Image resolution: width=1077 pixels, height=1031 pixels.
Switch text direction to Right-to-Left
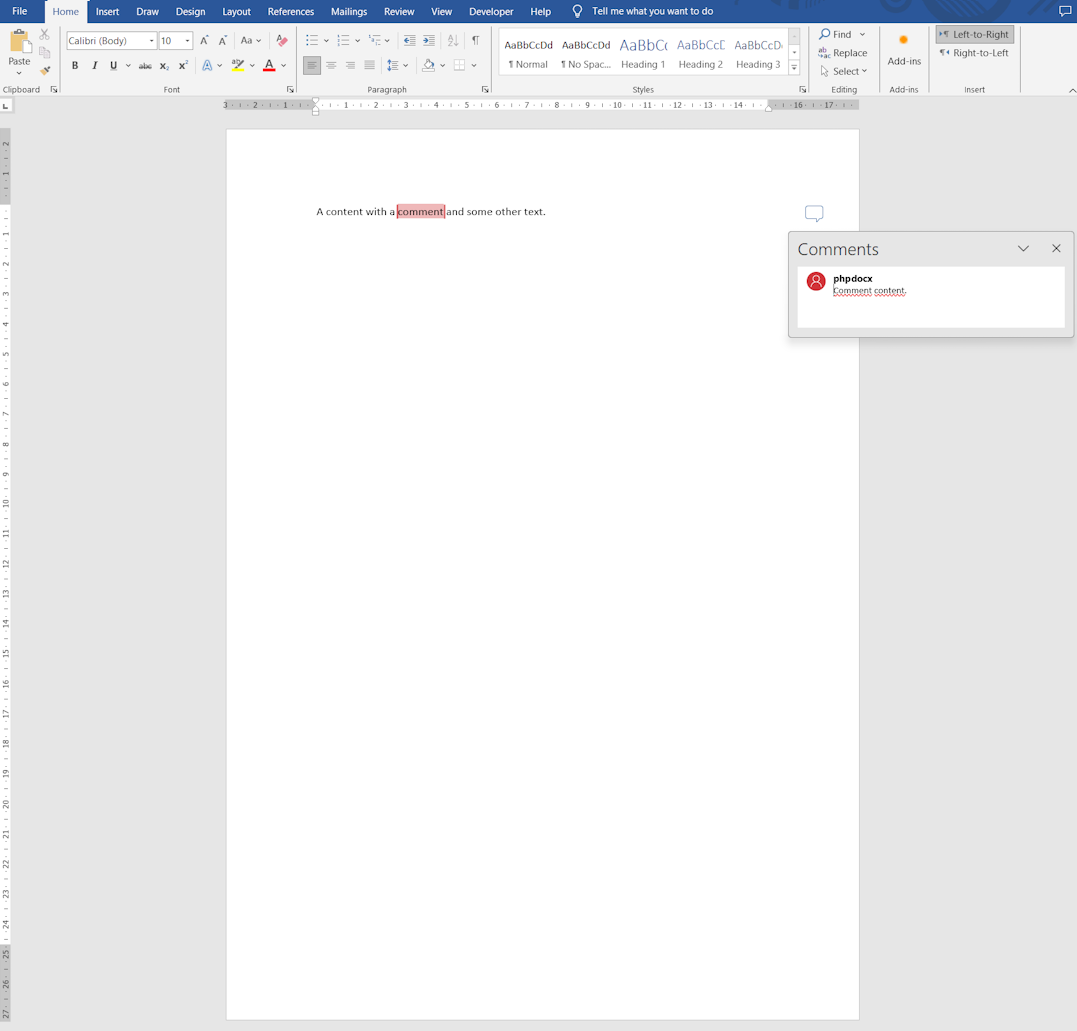coord(974,53)
